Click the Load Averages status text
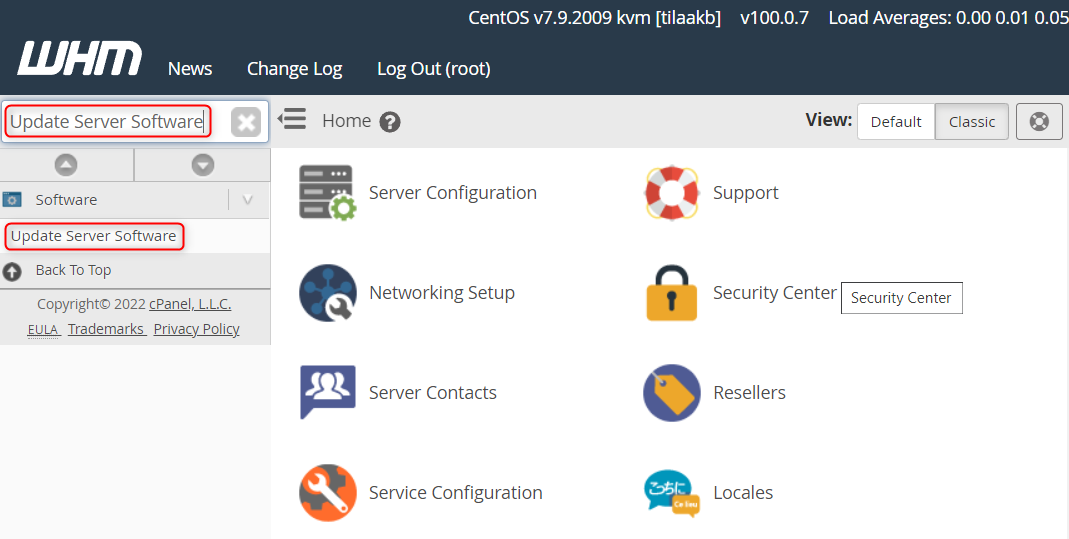Screen dimensions: 1069x539 (948, 18)
